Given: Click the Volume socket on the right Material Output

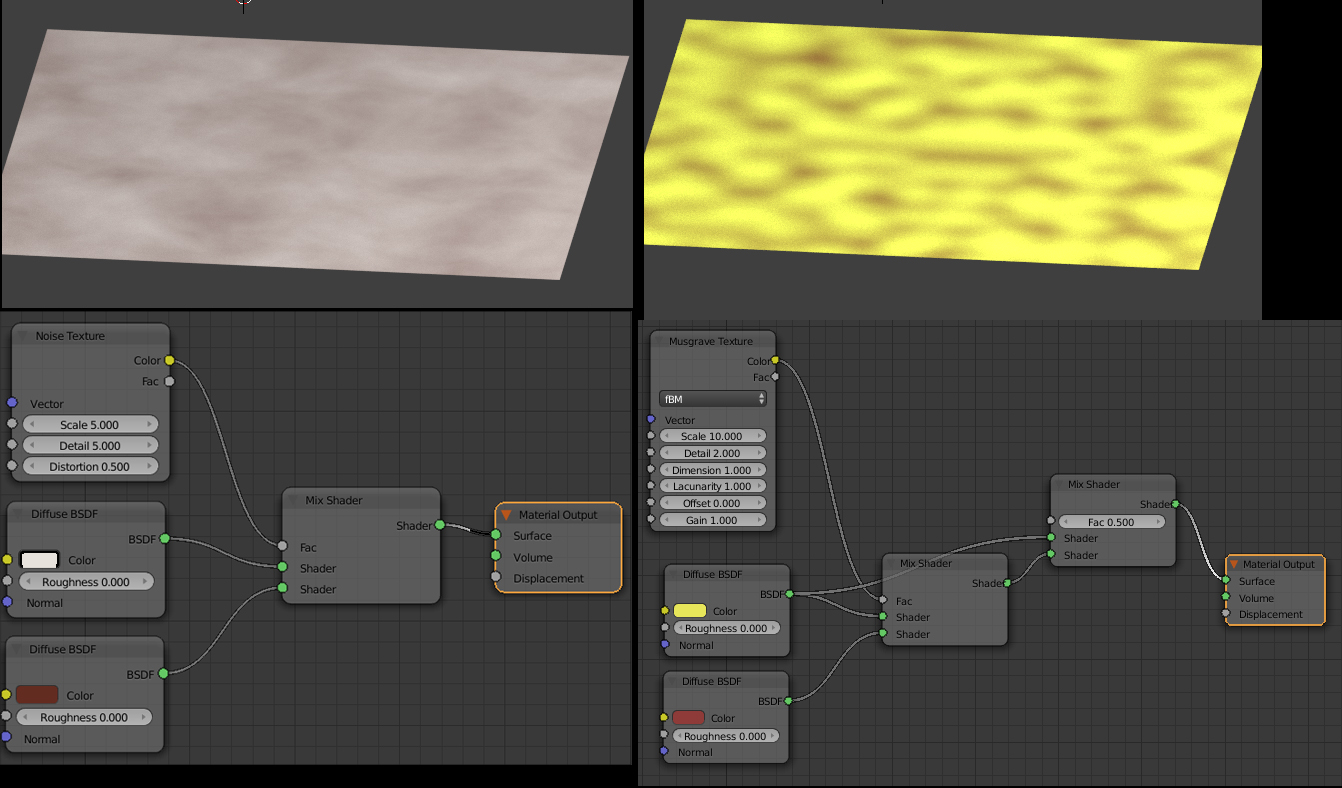Looking at the screenshot, I should pyautogui.click(x=1226, y=597).
